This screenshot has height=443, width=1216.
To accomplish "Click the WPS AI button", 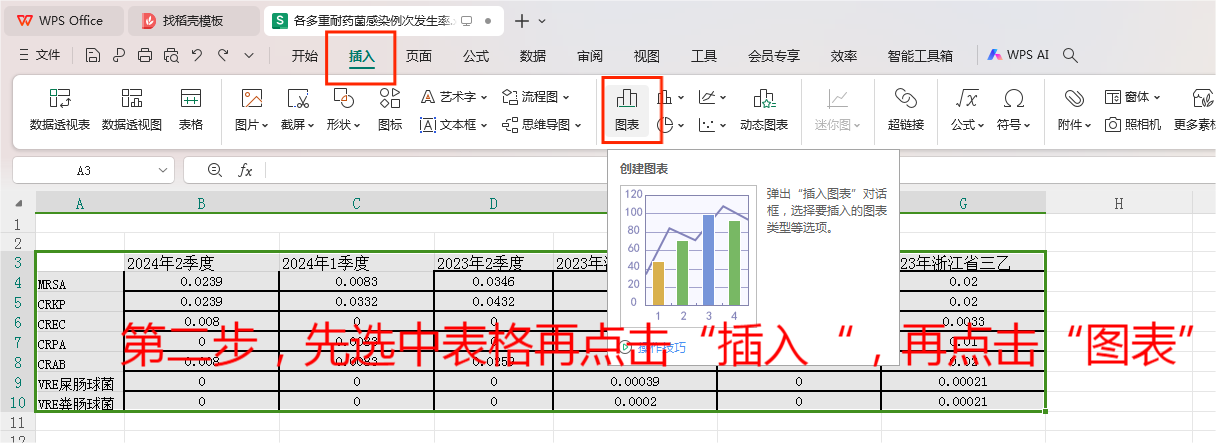I will [1018, 56].
